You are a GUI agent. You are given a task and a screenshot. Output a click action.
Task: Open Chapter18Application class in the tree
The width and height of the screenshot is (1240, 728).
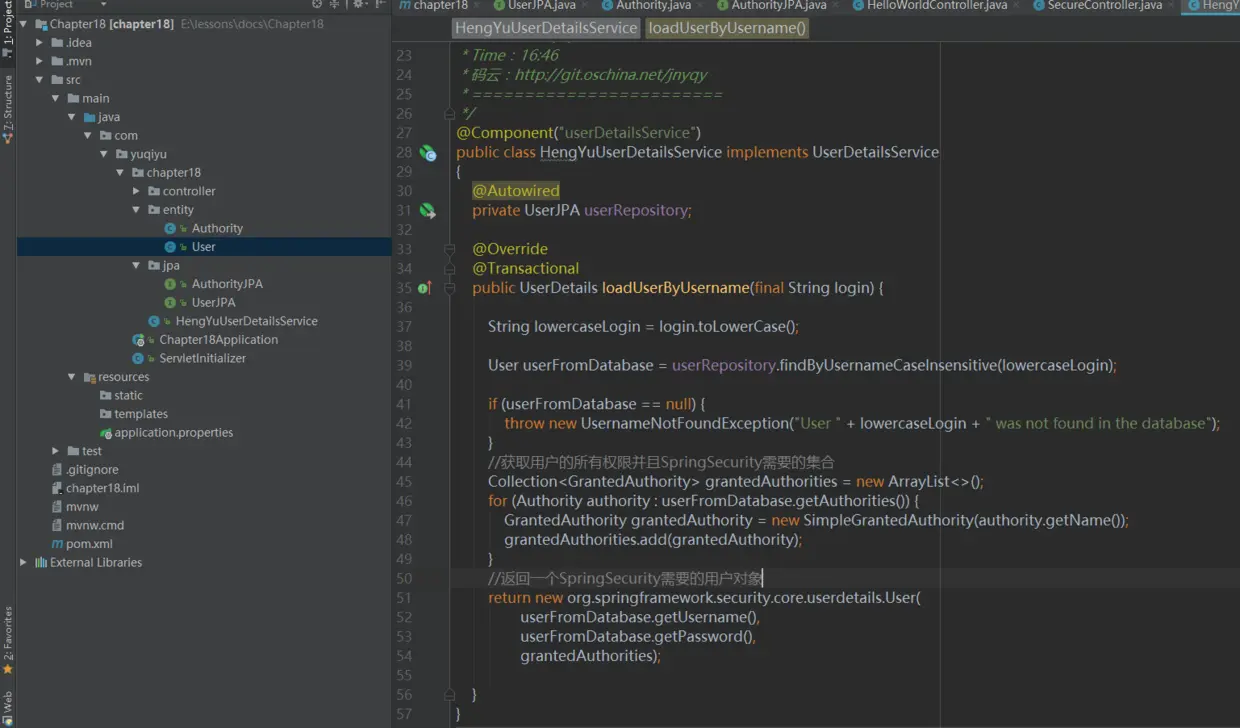point(218,340)
